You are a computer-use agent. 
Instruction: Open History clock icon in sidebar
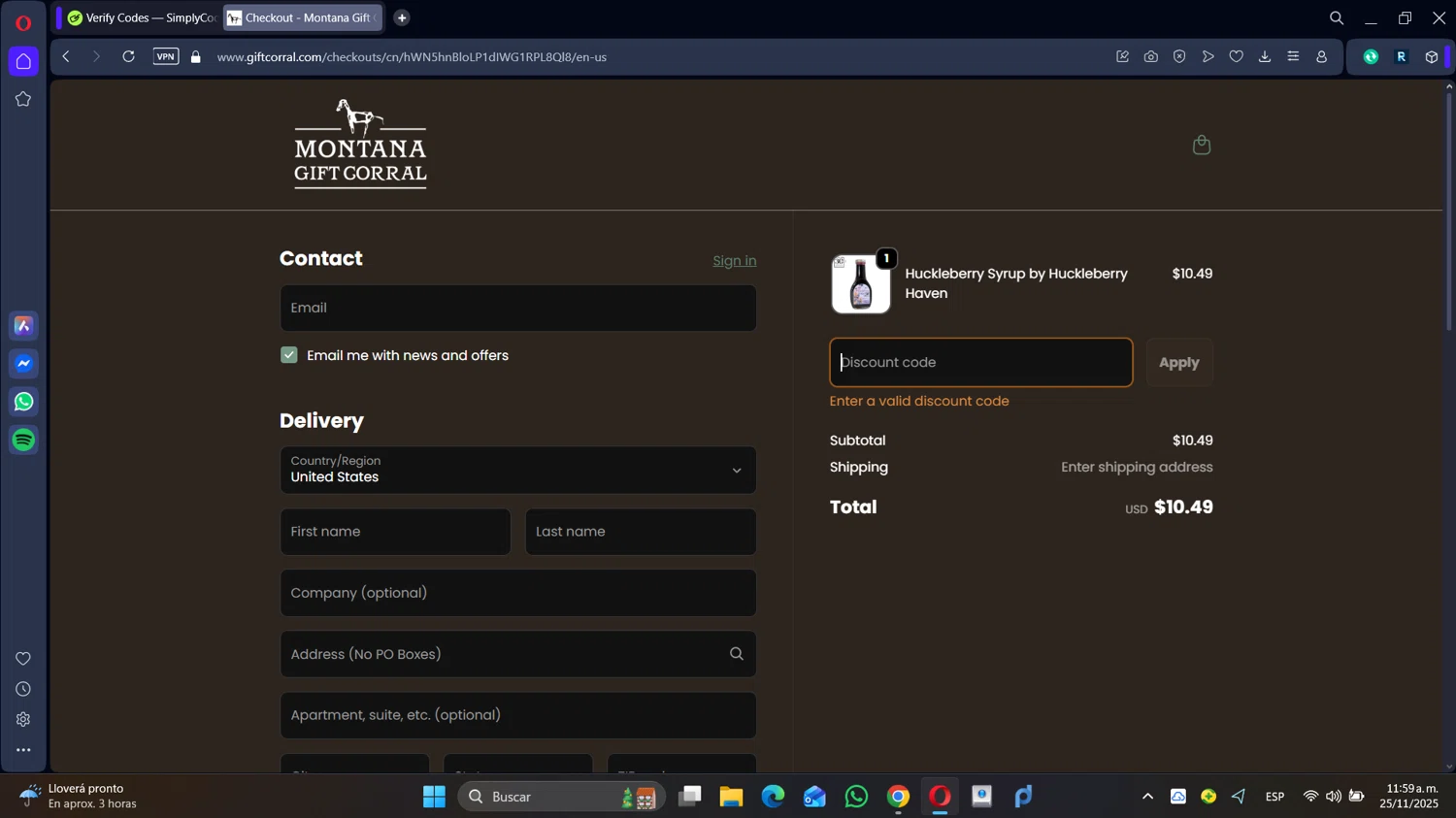pos(23,689)
